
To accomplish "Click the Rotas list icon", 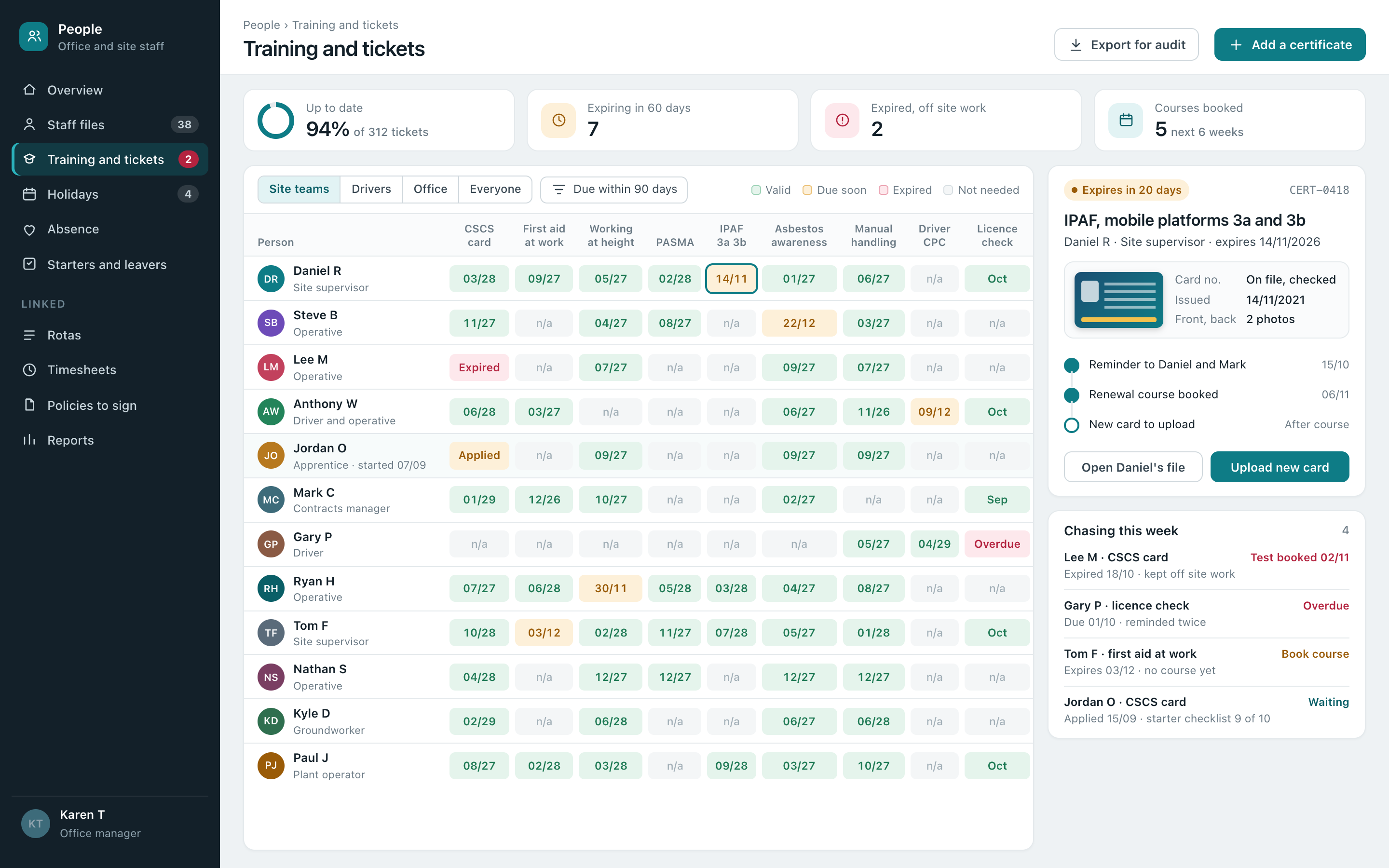I will tap(29, 335).
